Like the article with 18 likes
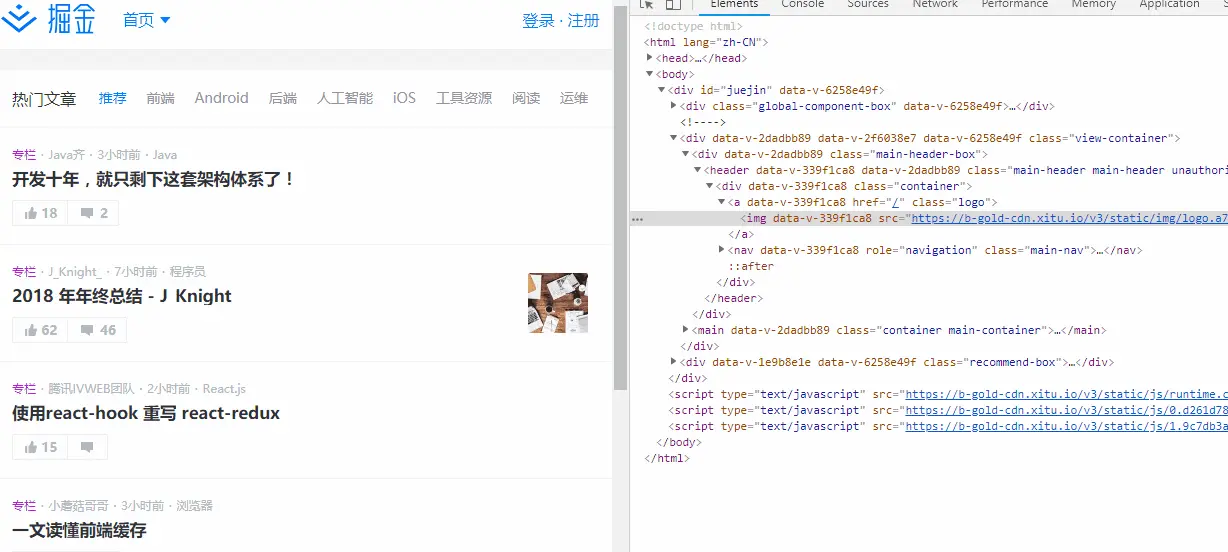 tap(40, 213)
